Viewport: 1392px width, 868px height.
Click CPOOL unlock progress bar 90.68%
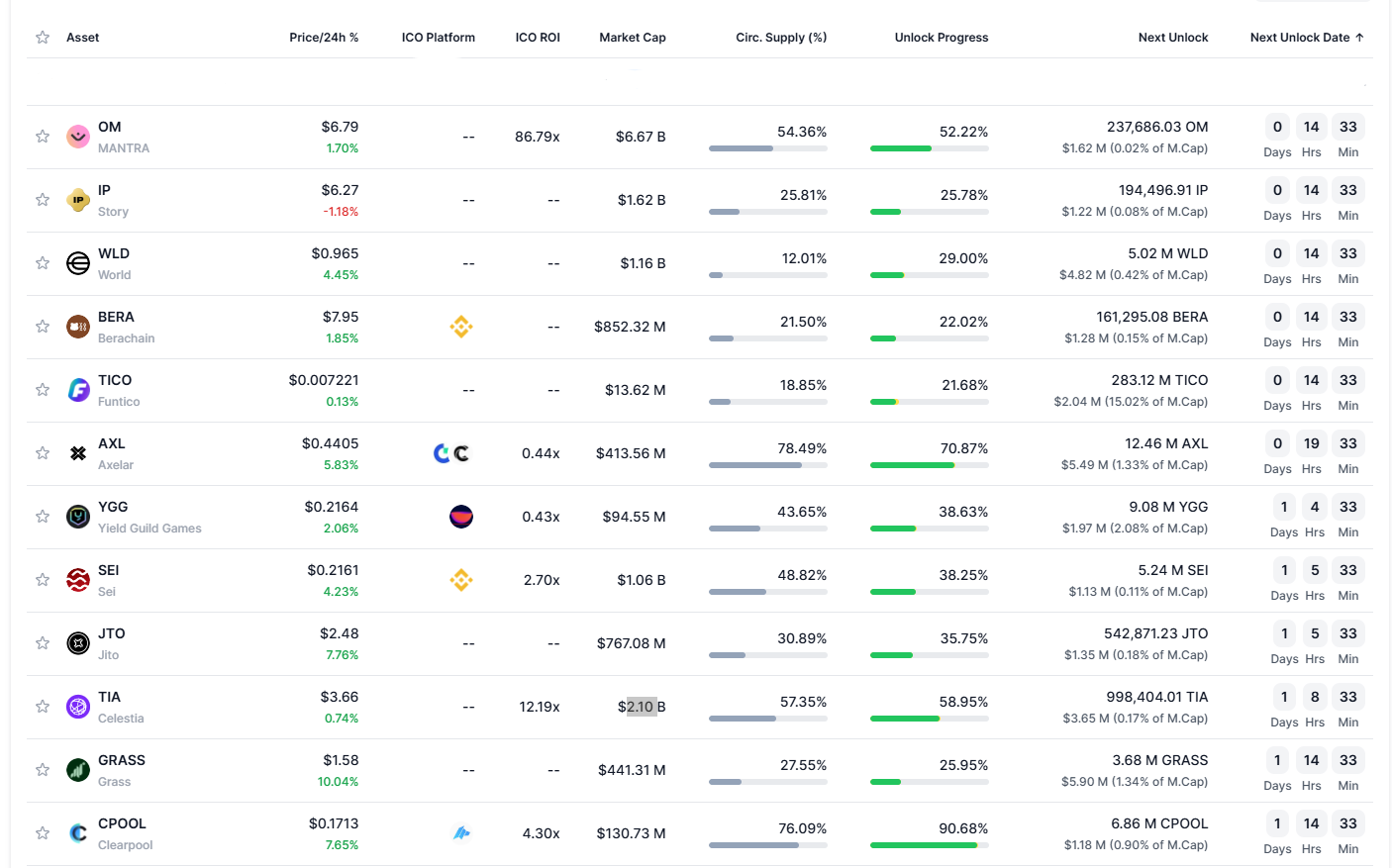tap(930, 845)
